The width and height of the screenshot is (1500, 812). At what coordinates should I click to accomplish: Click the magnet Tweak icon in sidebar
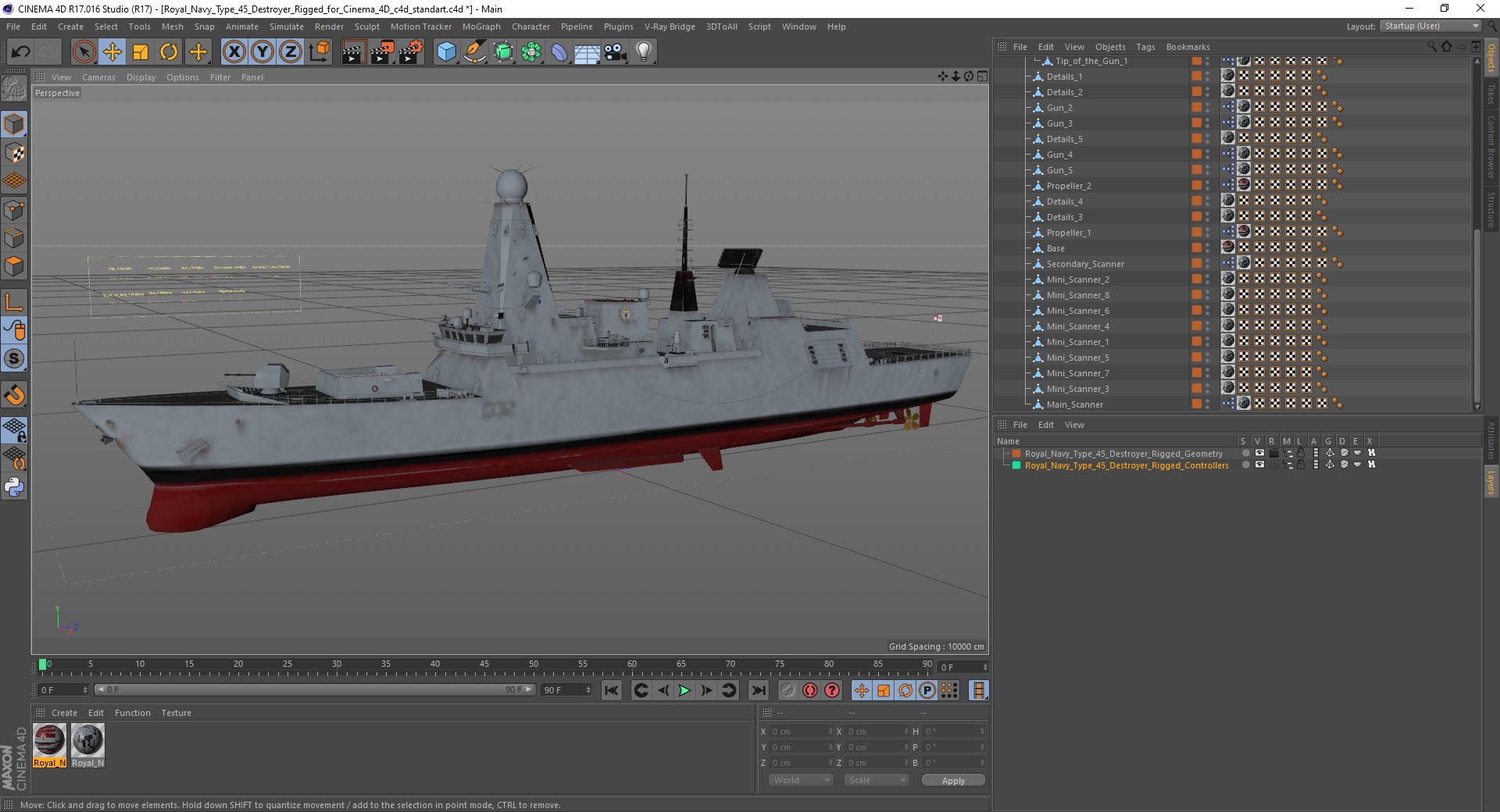pos(14,395)
